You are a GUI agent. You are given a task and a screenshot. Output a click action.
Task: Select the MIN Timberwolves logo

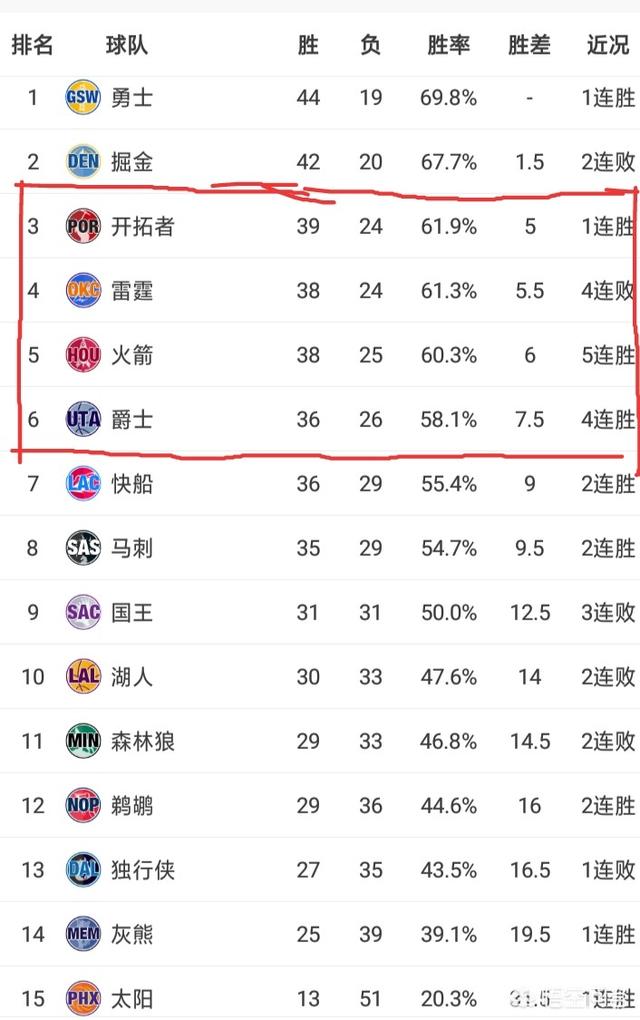pos(83,742)
